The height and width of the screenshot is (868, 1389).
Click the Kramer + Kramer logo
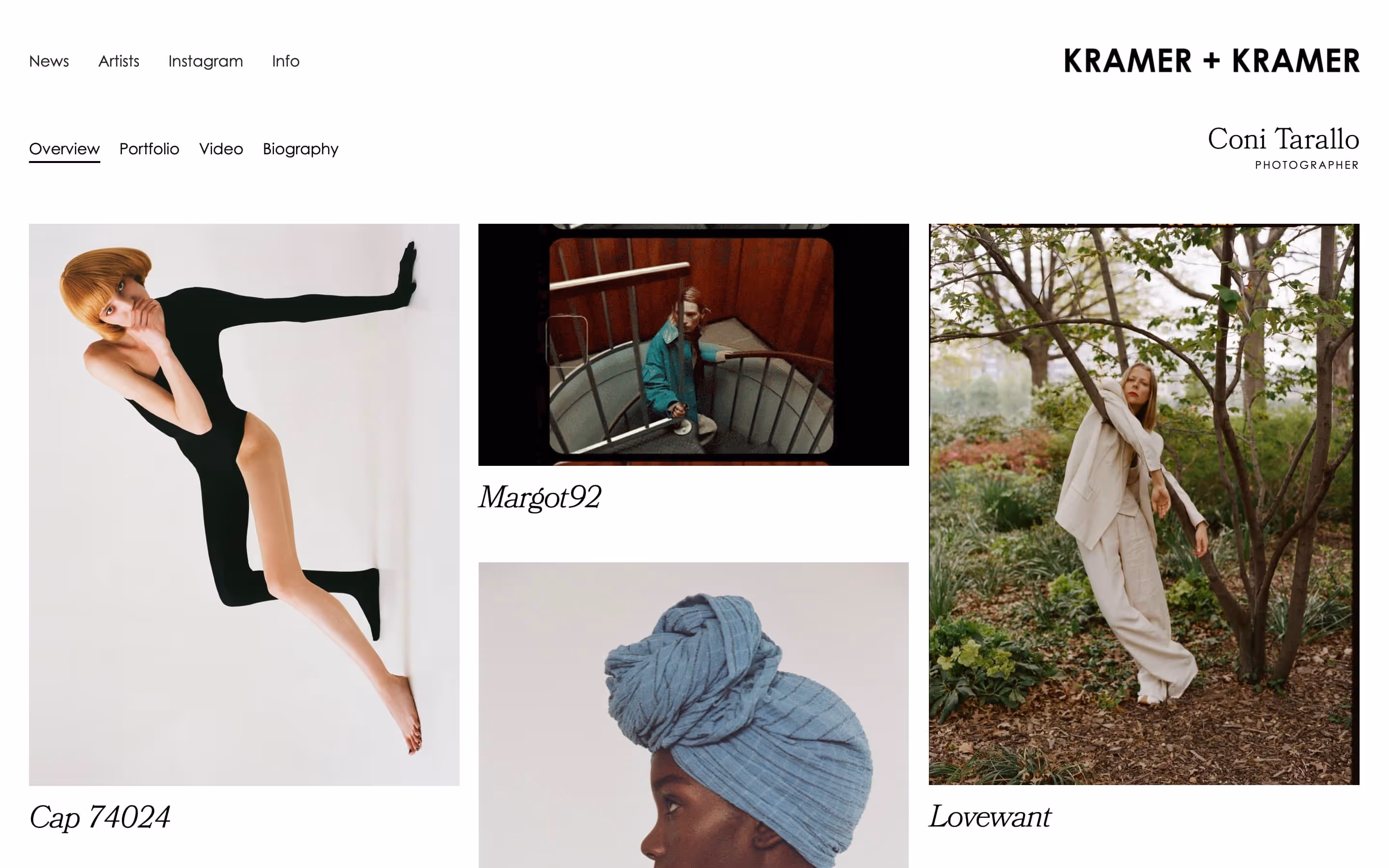(x=1212, y=61)
